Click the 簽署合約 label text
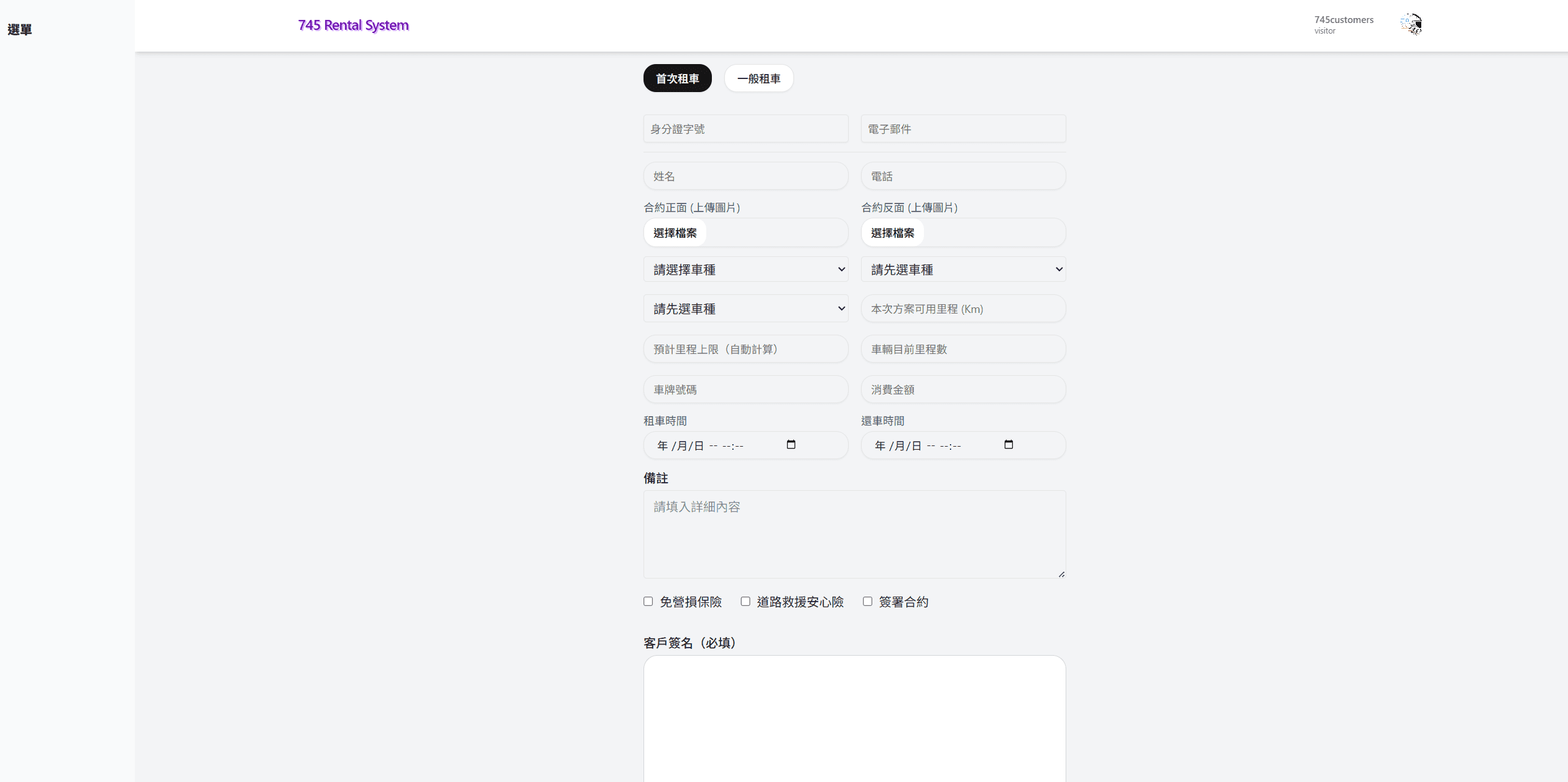 tap(903, 602)
